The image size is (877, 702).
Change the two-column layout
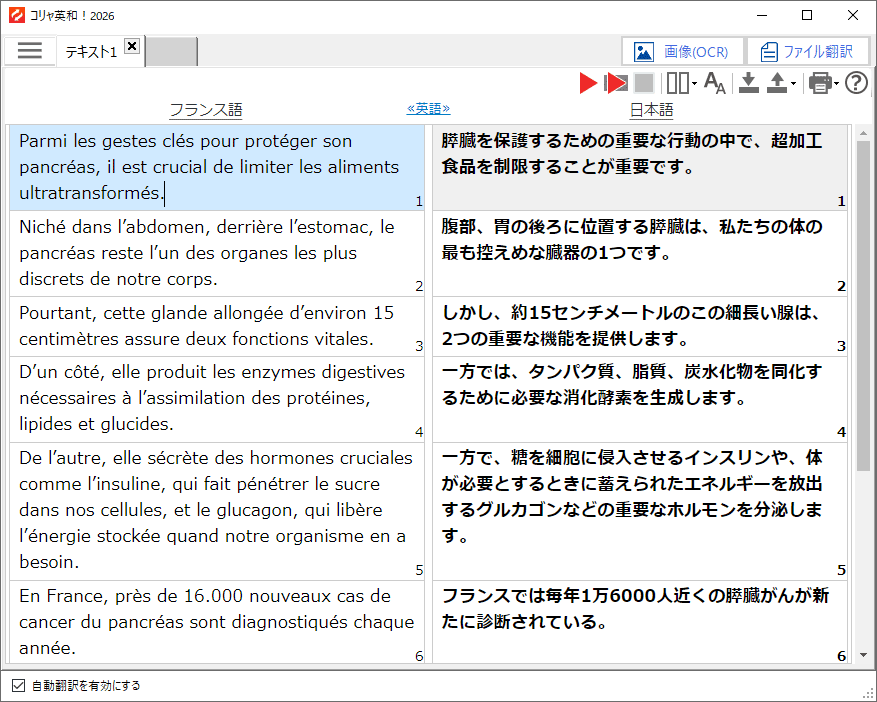click(x=677, y=83)
